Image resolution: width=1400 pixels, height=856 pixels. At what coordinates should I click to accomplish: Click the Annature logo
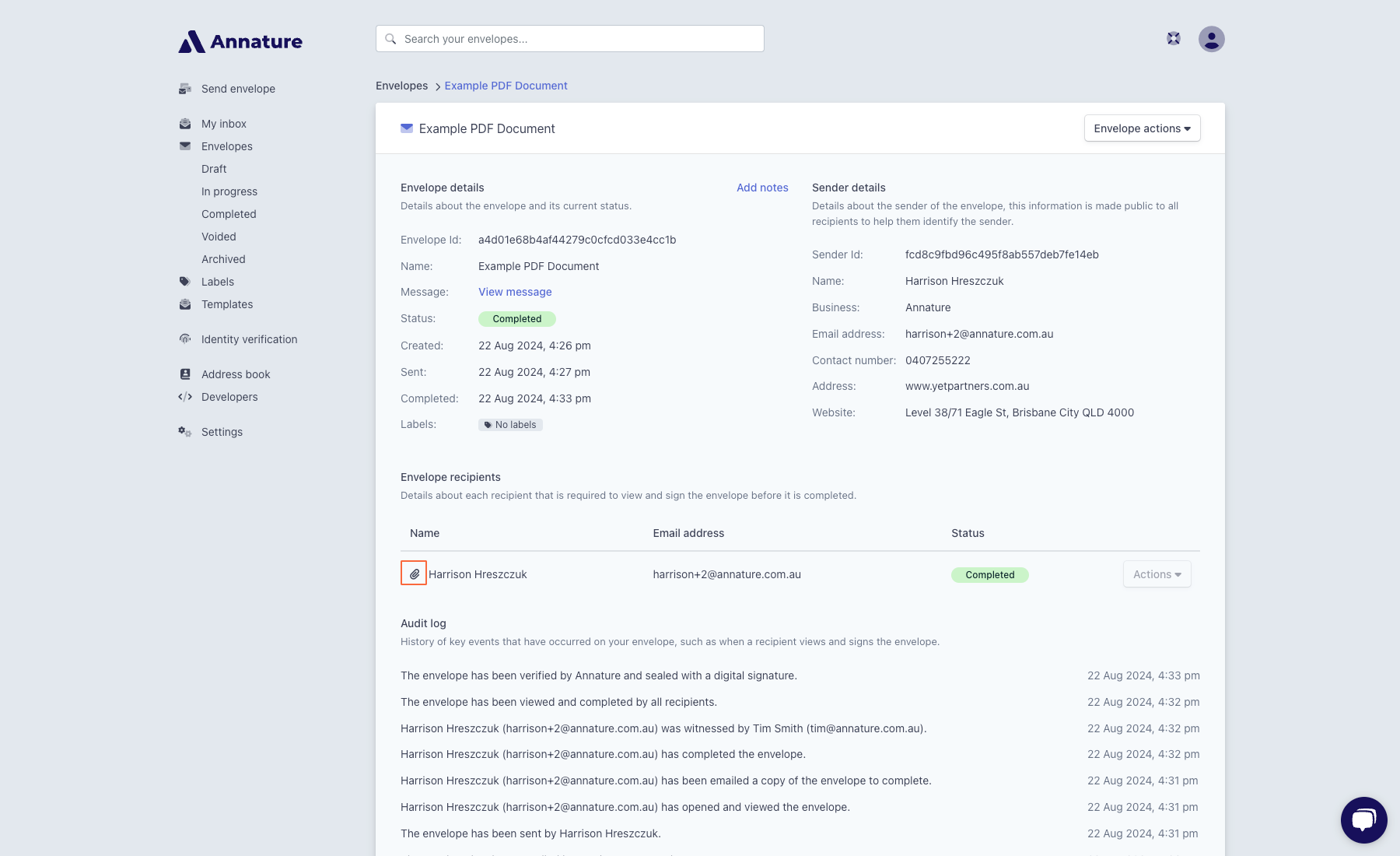(240, 42)
